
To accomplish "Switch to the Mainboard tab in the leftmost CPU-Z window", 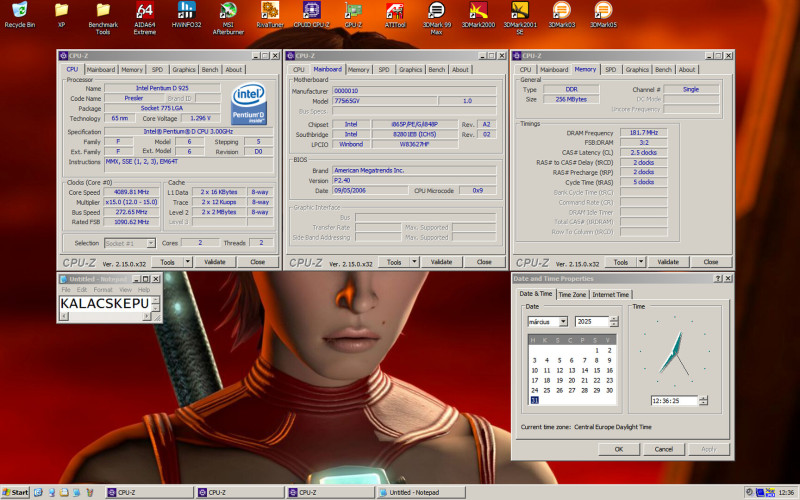I will coord(101,70).
